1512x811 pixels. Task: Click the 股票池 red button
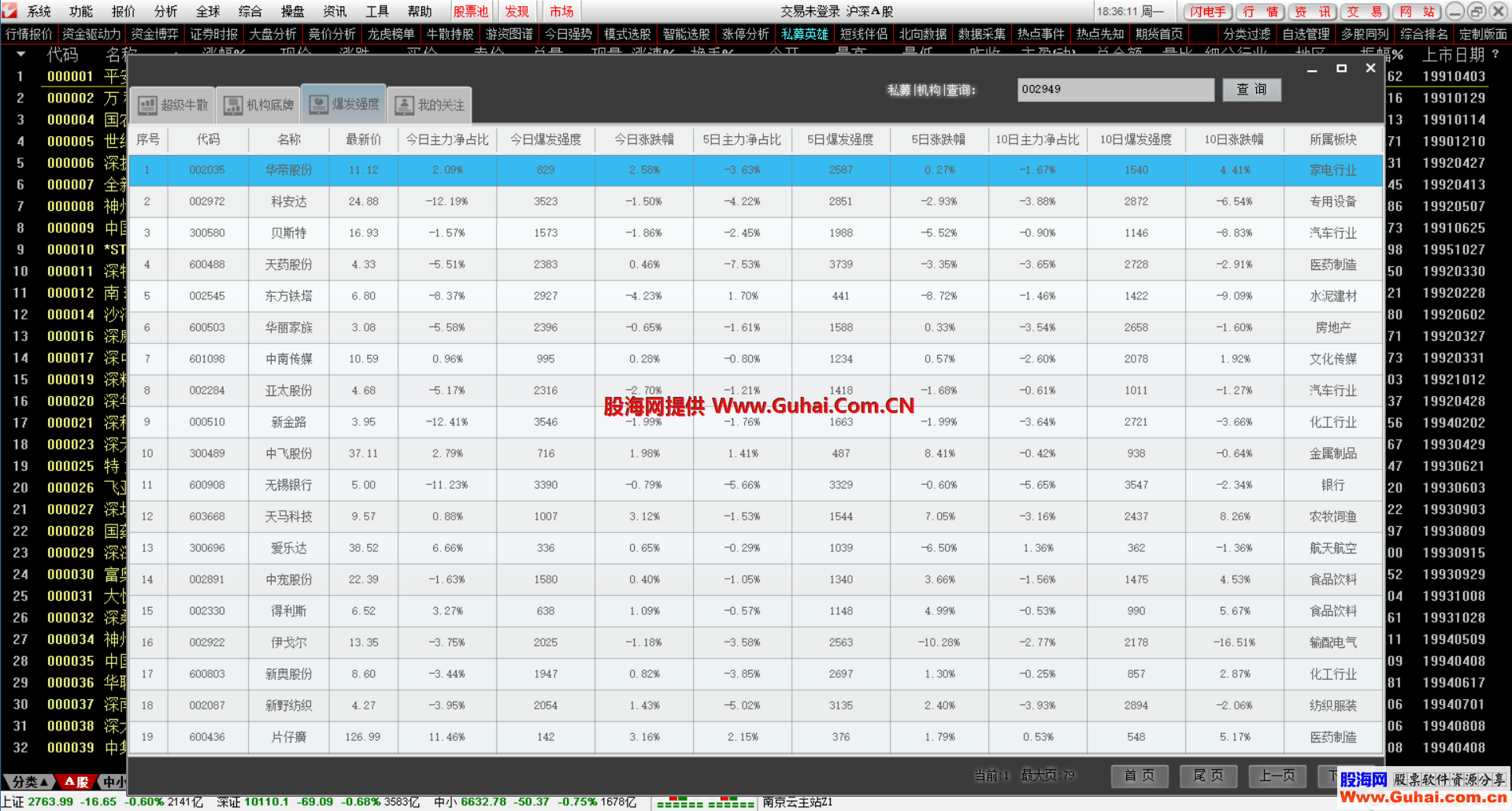tap(471, 11)
